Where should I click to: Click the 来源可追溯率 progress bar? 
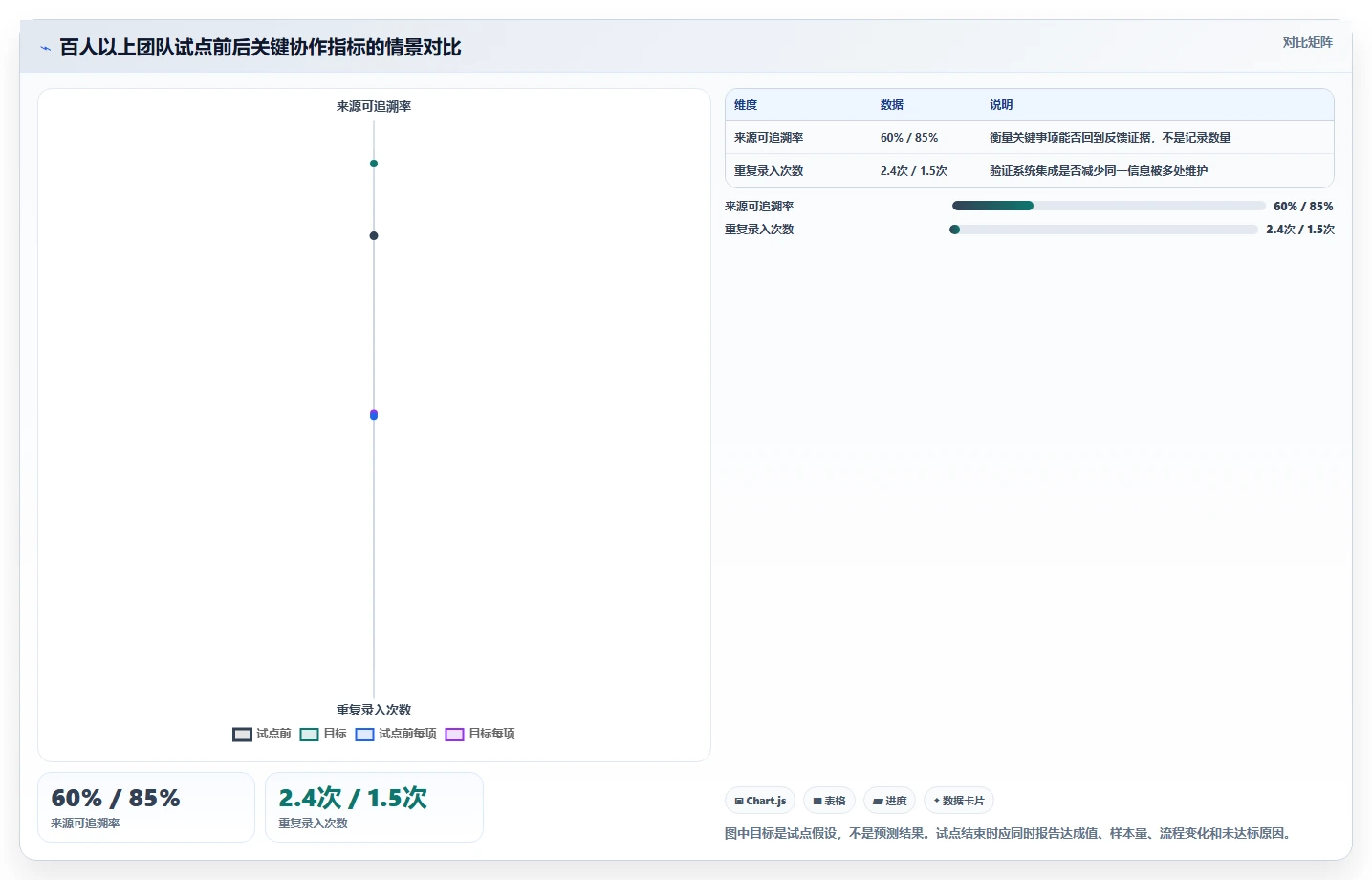(x=1109, y=206)
